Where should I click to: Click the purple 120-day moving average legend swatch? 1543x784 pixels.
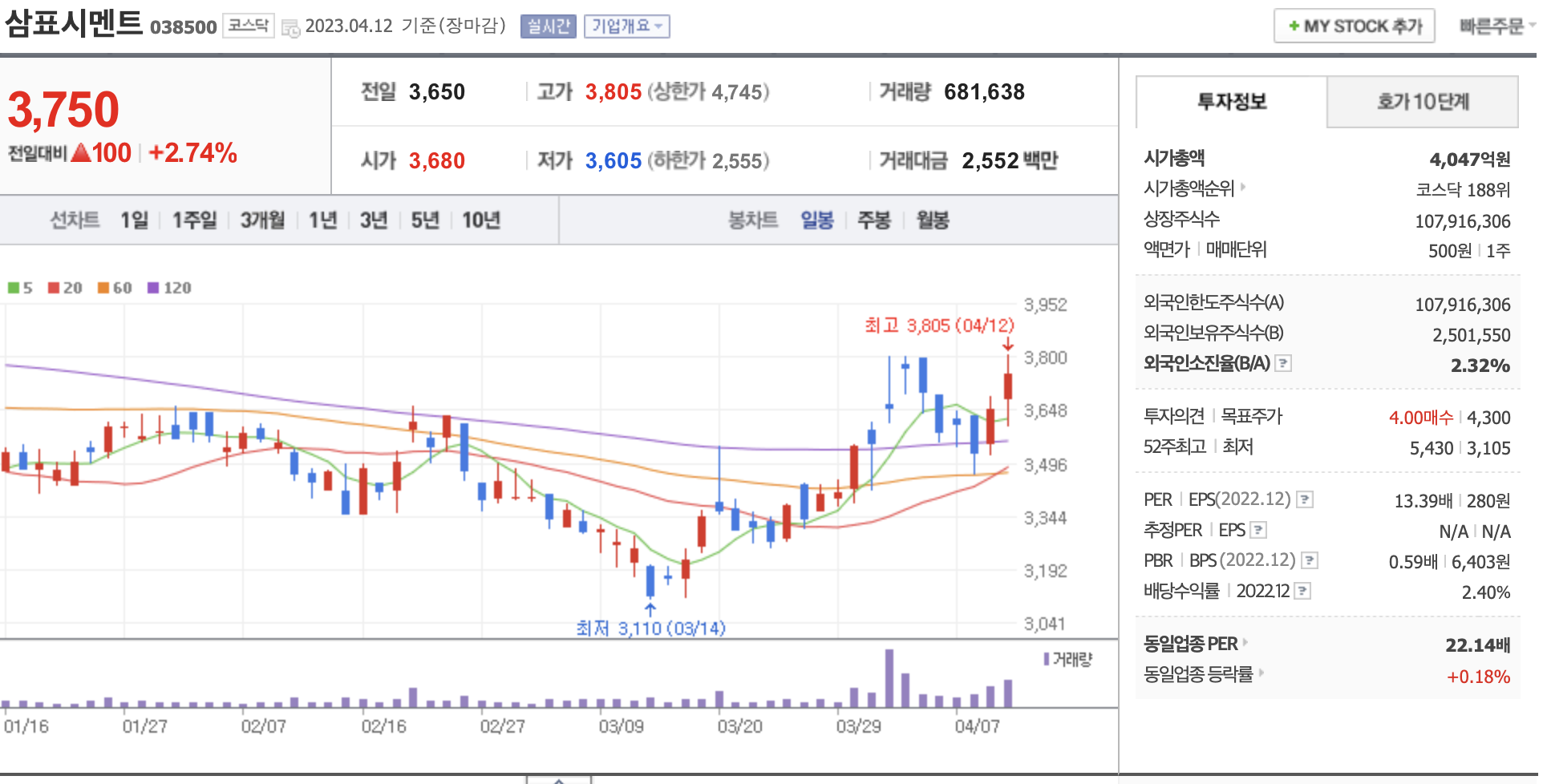coord(153,288)
